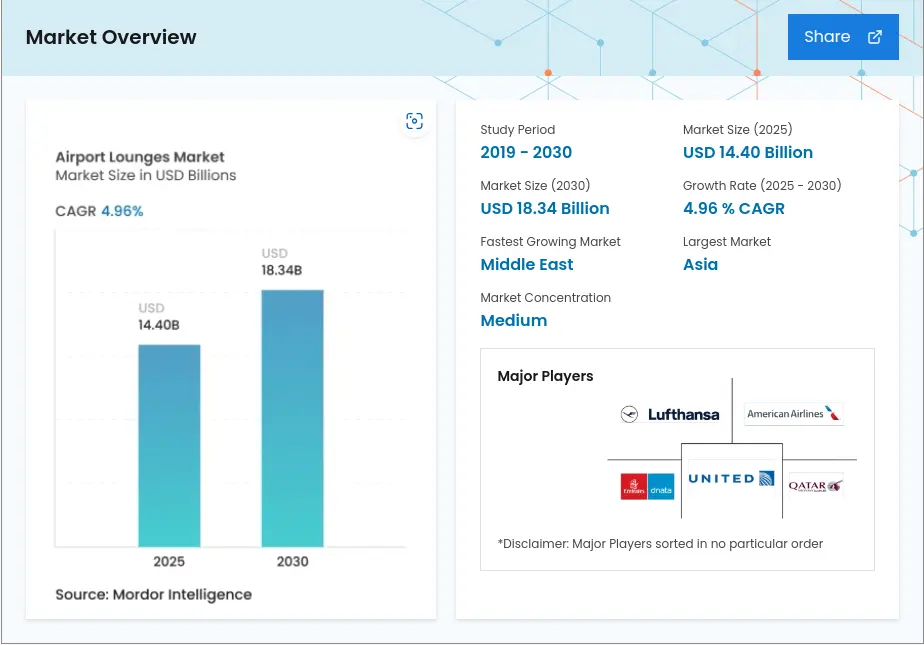Click the 2019 - 2030 study period
Viewport: 924px width, 645px height.
(526, 153)
